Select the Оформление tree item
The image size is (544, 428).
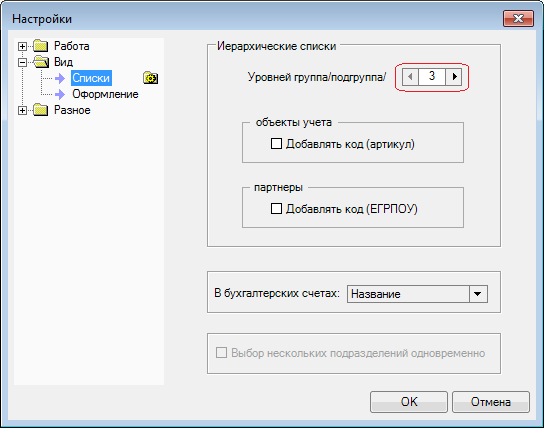tap(105, 94)
